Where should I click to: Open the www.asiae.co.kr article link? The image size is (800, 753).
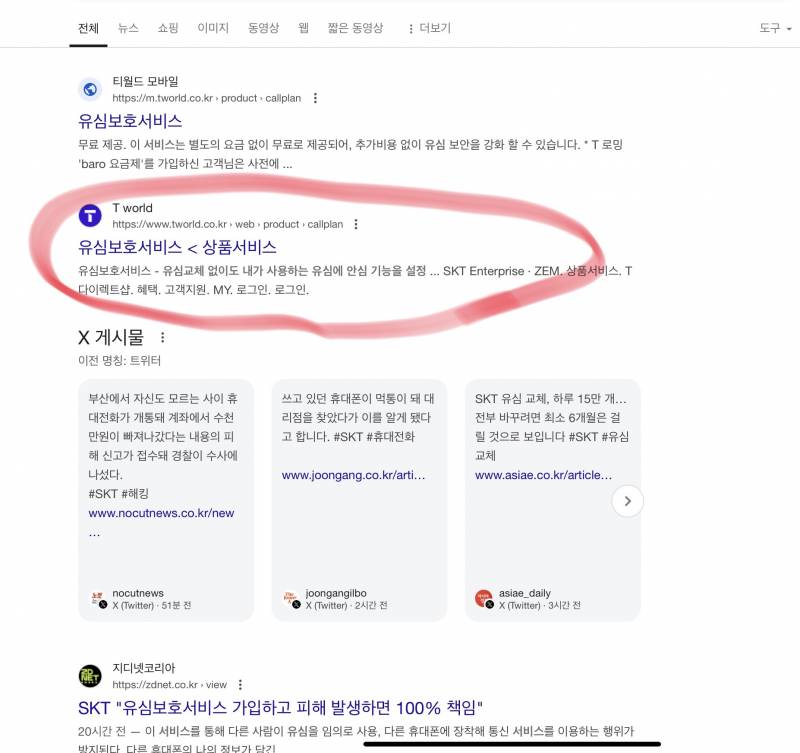pyautogui.click(x=543, y=475)
